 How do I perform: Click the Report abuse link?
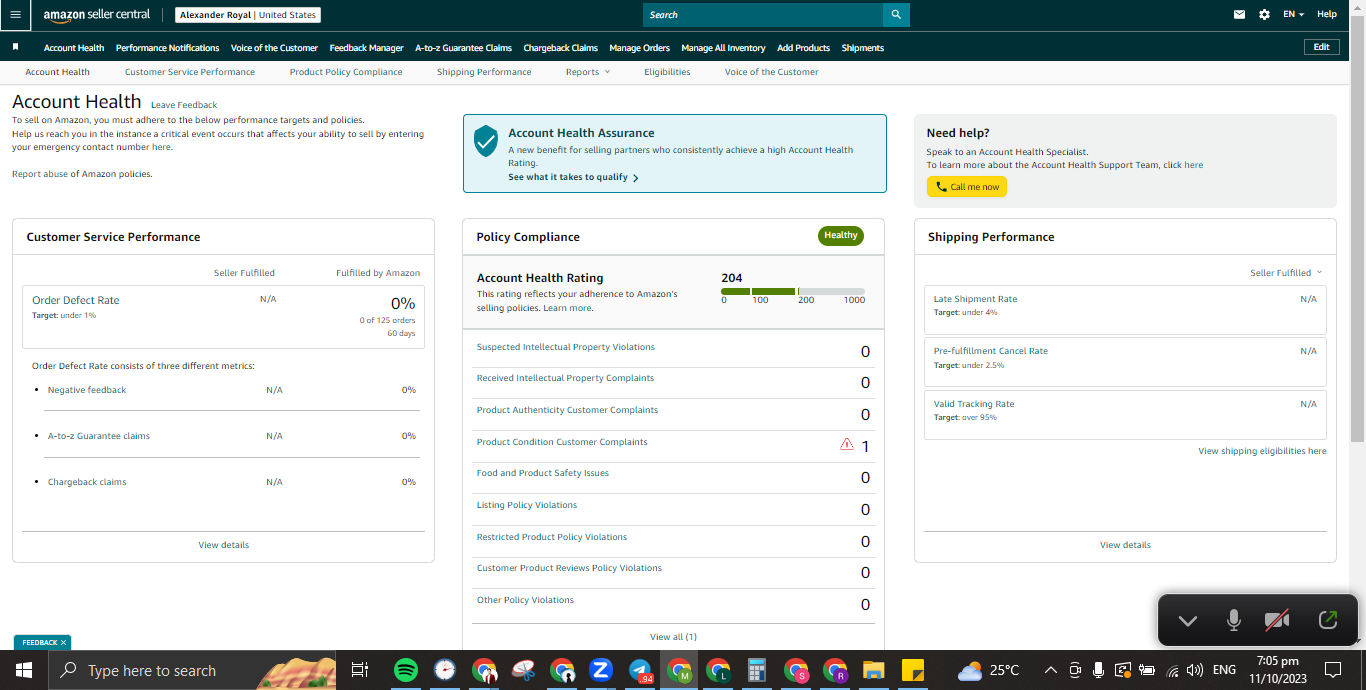(x=39, y=174)
